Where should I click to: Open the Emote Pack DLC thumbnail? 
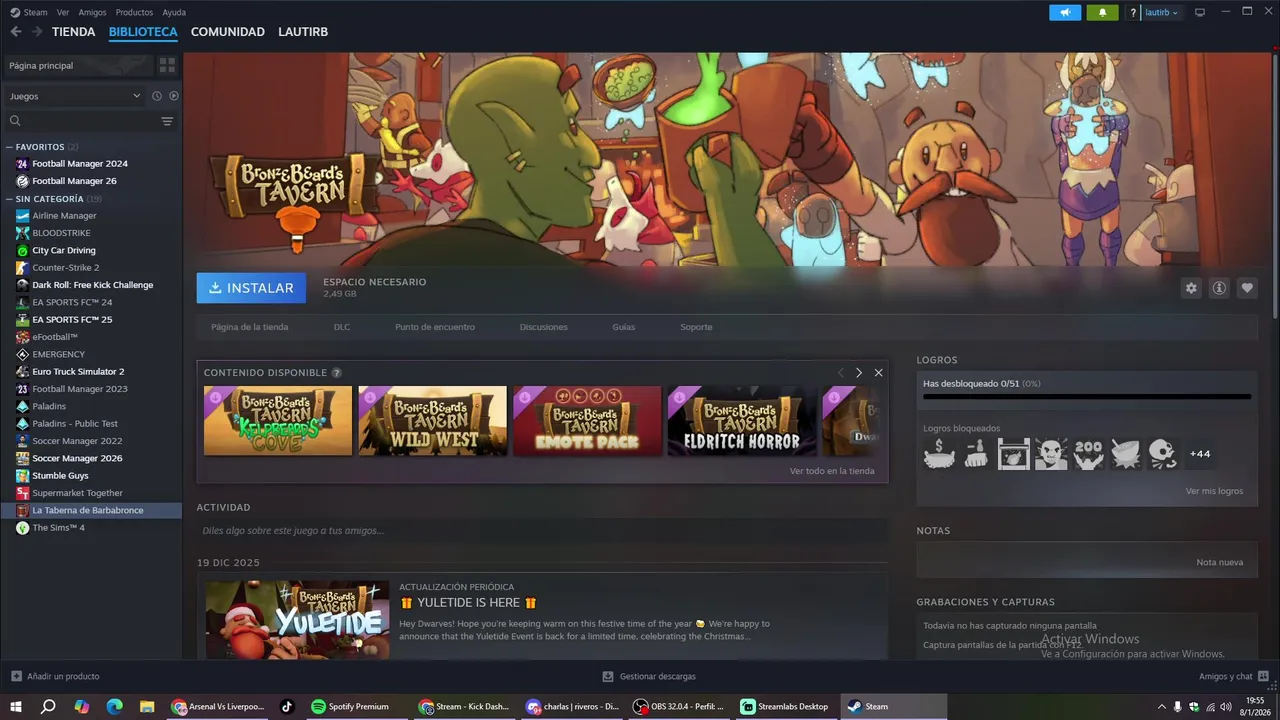click(x=587, y=421)
